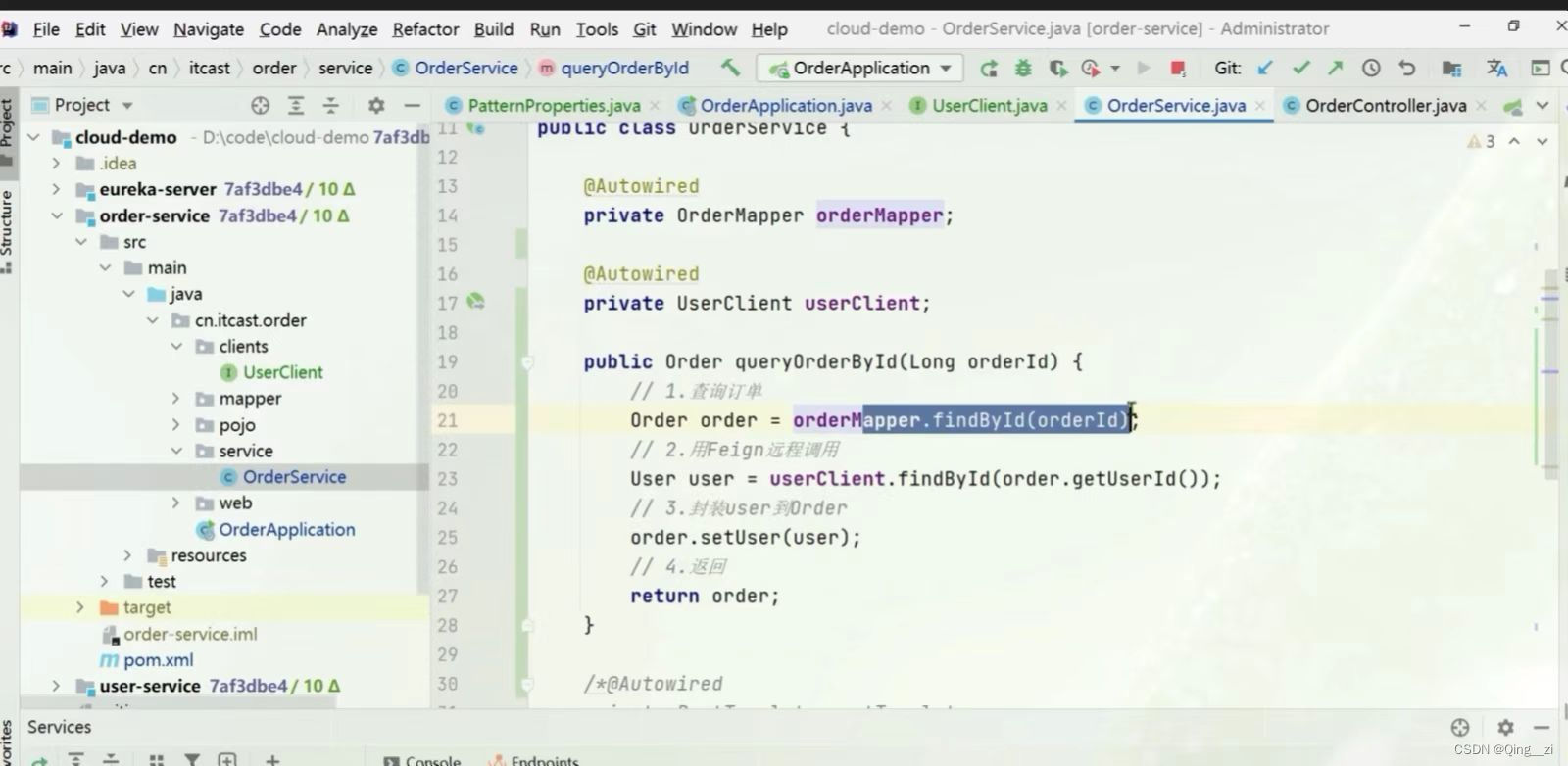This screenshot has width=1568, height=766.
Task: Open the Structure tool window side tab
Action: click(7, 231)
